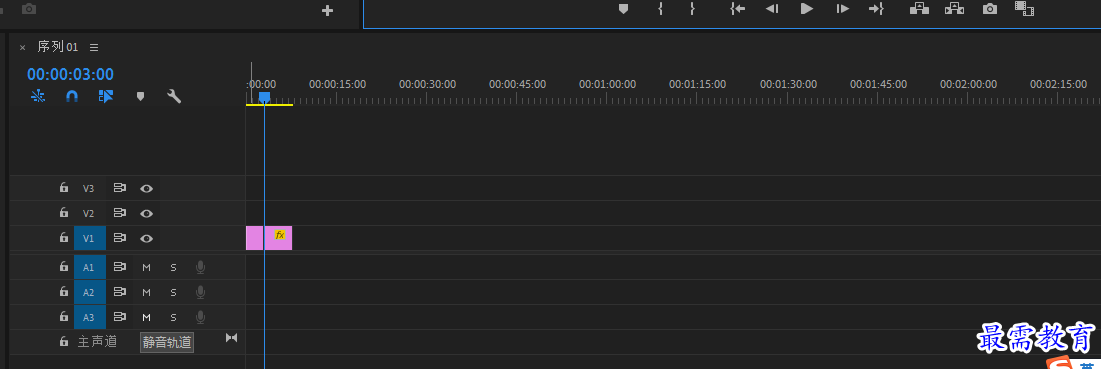1101x369 pixels.
Task: Step back one frame
Action: (772, 8)
